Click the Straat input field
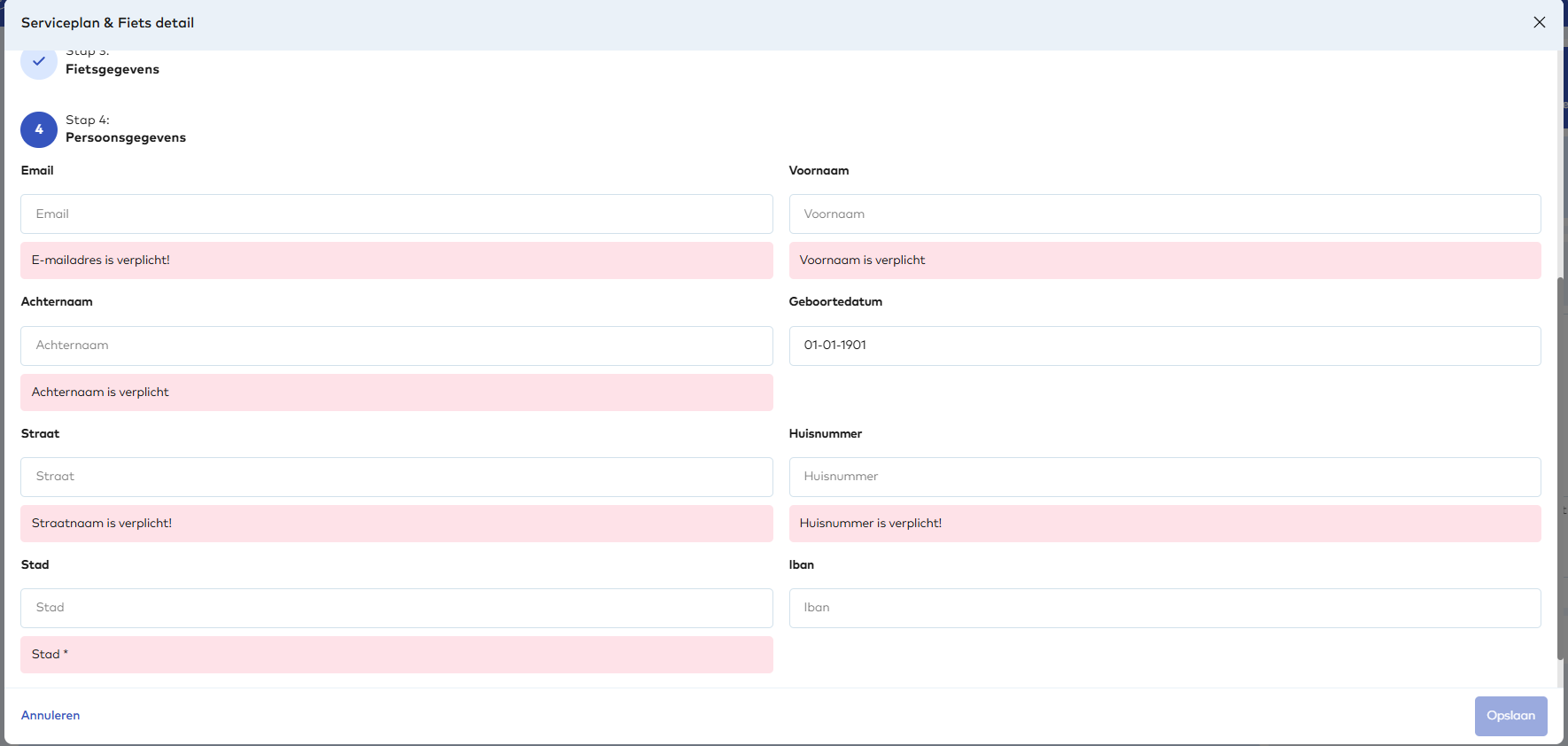This screenshot has height=746, width=1568. click(397, 477)
